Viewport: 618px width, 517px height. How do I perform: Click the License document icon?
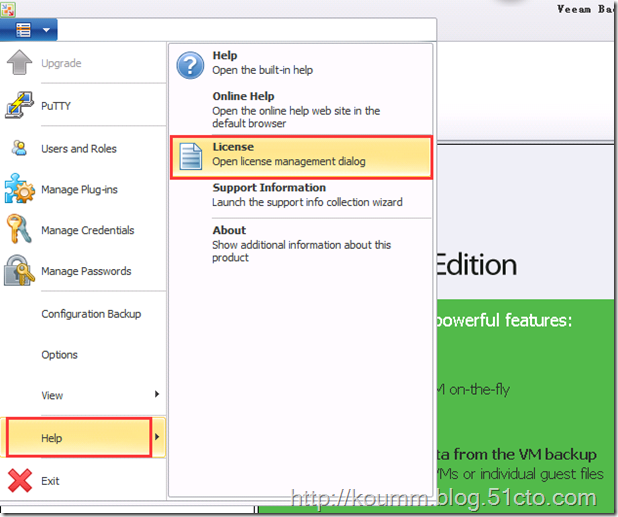coord(191,157)
